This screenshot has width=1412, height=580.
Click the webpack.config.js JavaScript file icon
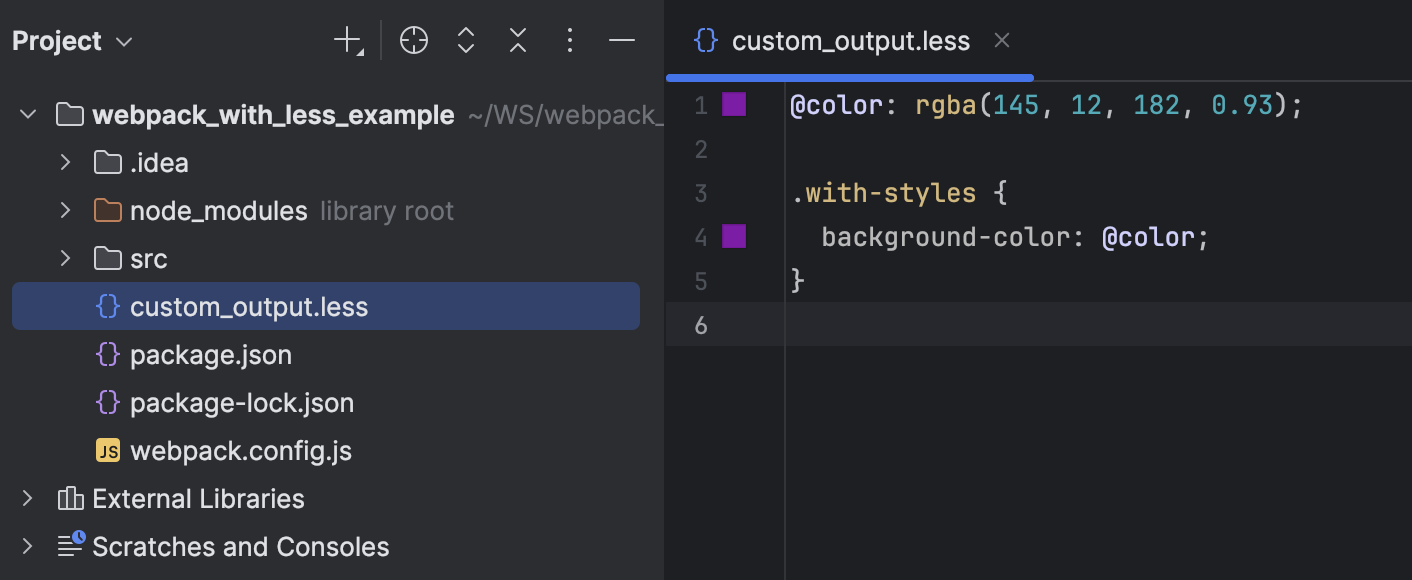[x=108, y=450]
